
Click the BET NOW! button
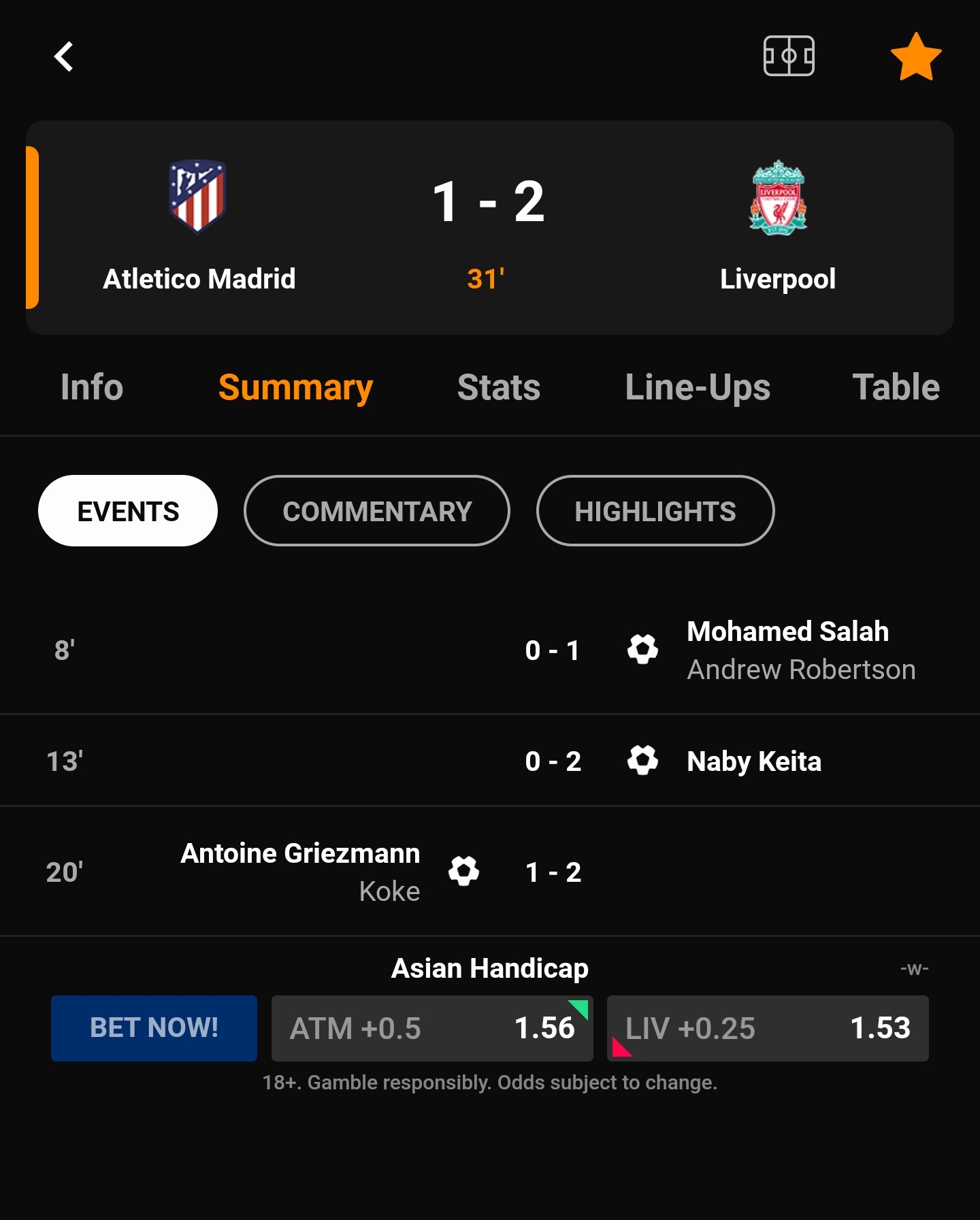(x=154, y=1028)
